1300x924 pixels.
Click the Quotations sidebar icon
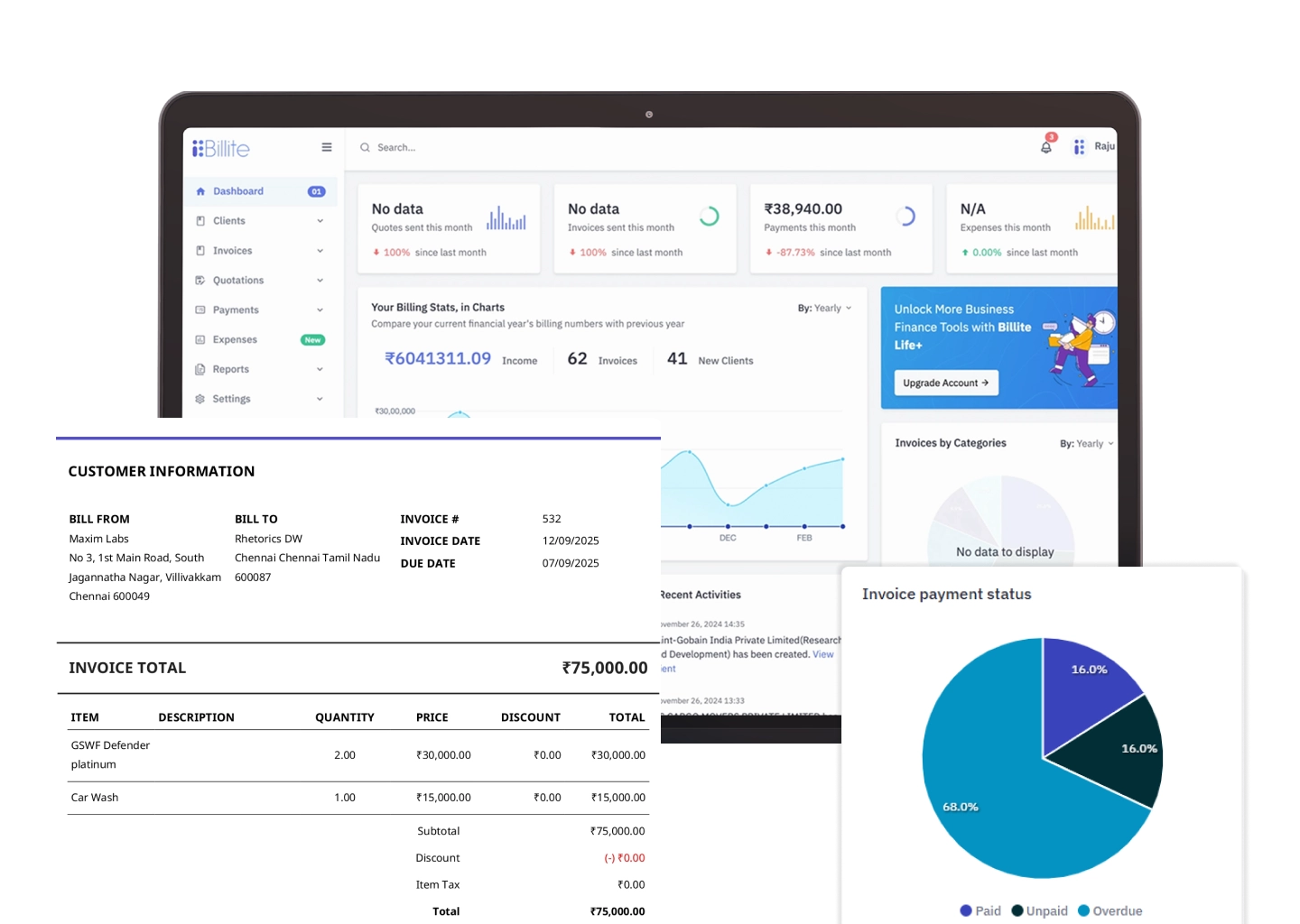[200, 281]
